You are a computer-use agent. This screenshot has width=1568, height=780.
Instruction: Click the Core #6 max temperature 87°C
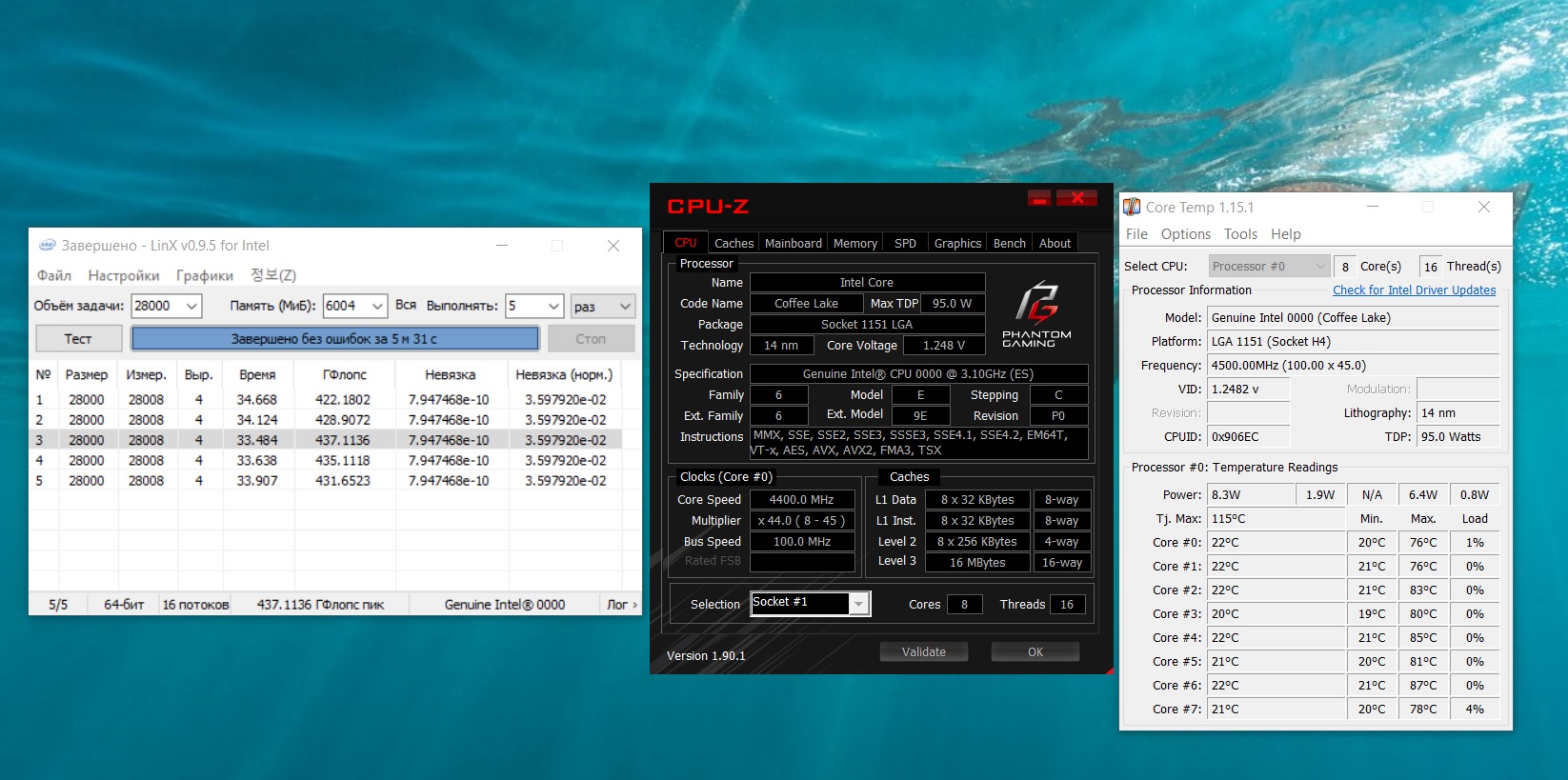pos(1423,686)
